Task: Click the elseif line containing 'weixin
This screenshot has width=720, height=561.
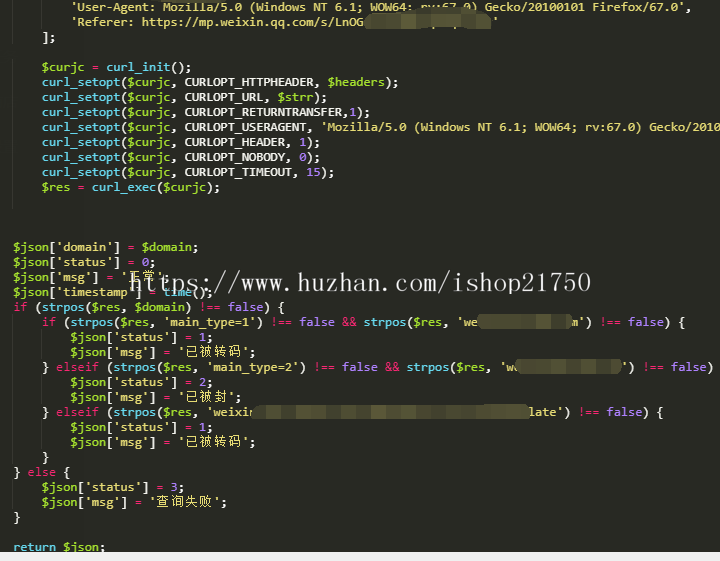Action: click(x=353, y=412)
